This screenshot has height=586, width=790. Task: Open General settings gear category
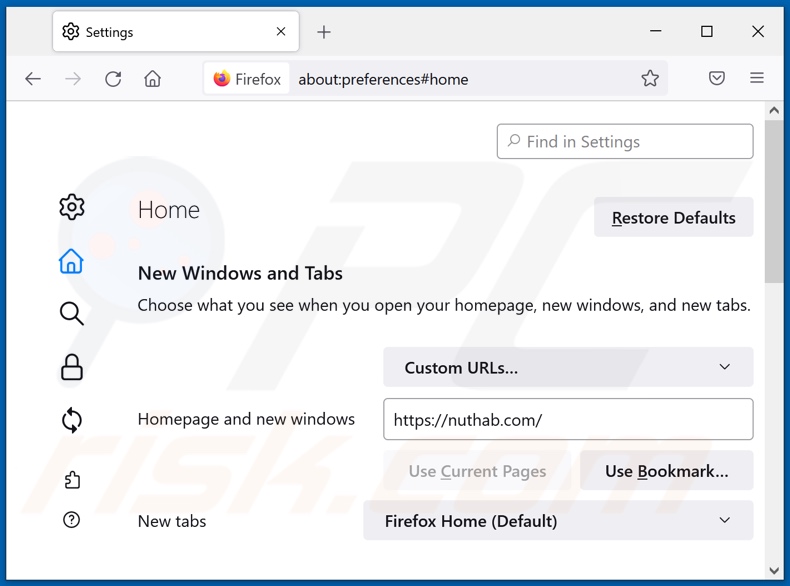coord(72,207)
